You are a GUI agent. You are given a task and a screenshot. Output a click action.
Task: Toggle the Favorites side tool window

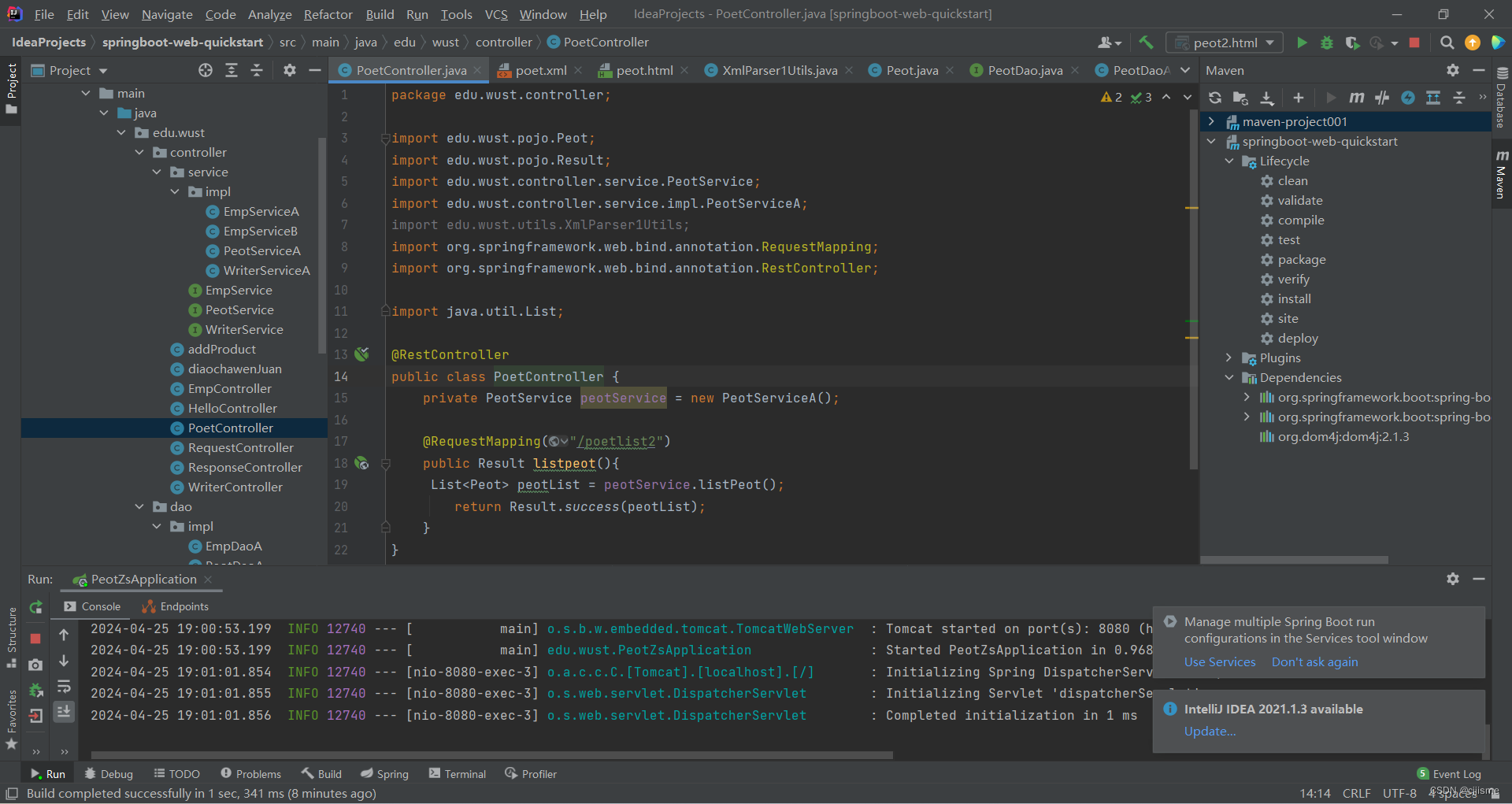pyautogui.click(x=11, y=720)
